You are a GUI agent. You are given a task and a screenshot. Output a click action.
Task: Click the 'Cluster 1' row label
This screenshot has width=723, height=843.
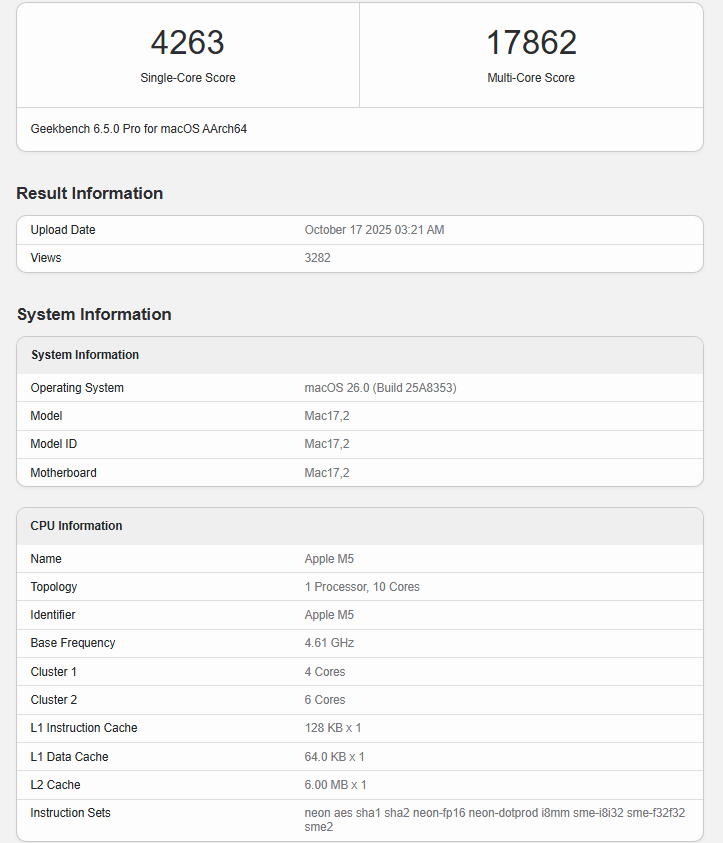(53, 672)
